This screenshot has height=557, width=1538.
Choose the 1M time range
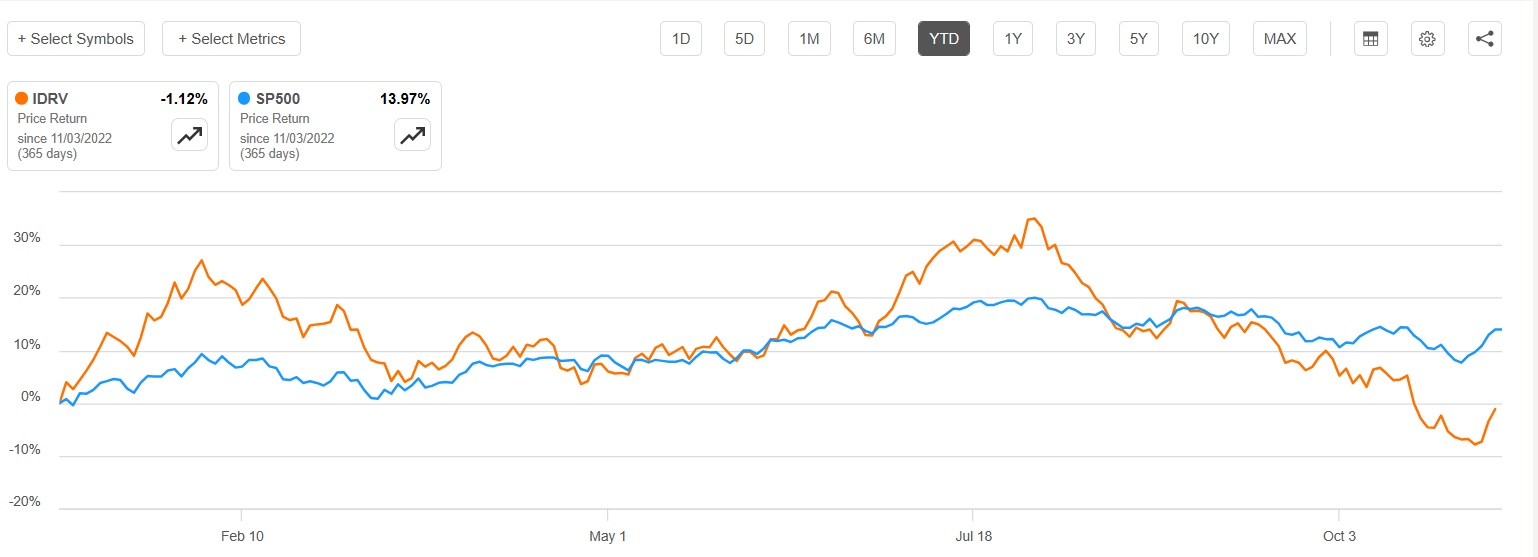(809, 39)
